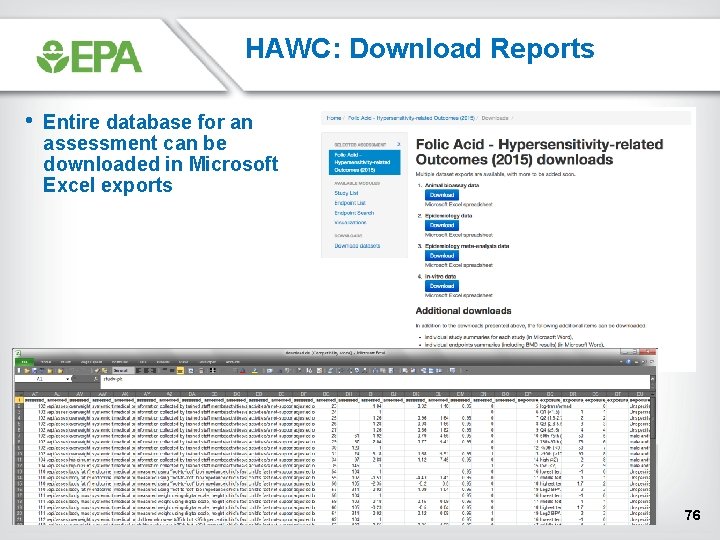The image size is (720, 540).
Task: Select the highlighted Folic Acid sidebar item
Action: click(x=365, y=163)
